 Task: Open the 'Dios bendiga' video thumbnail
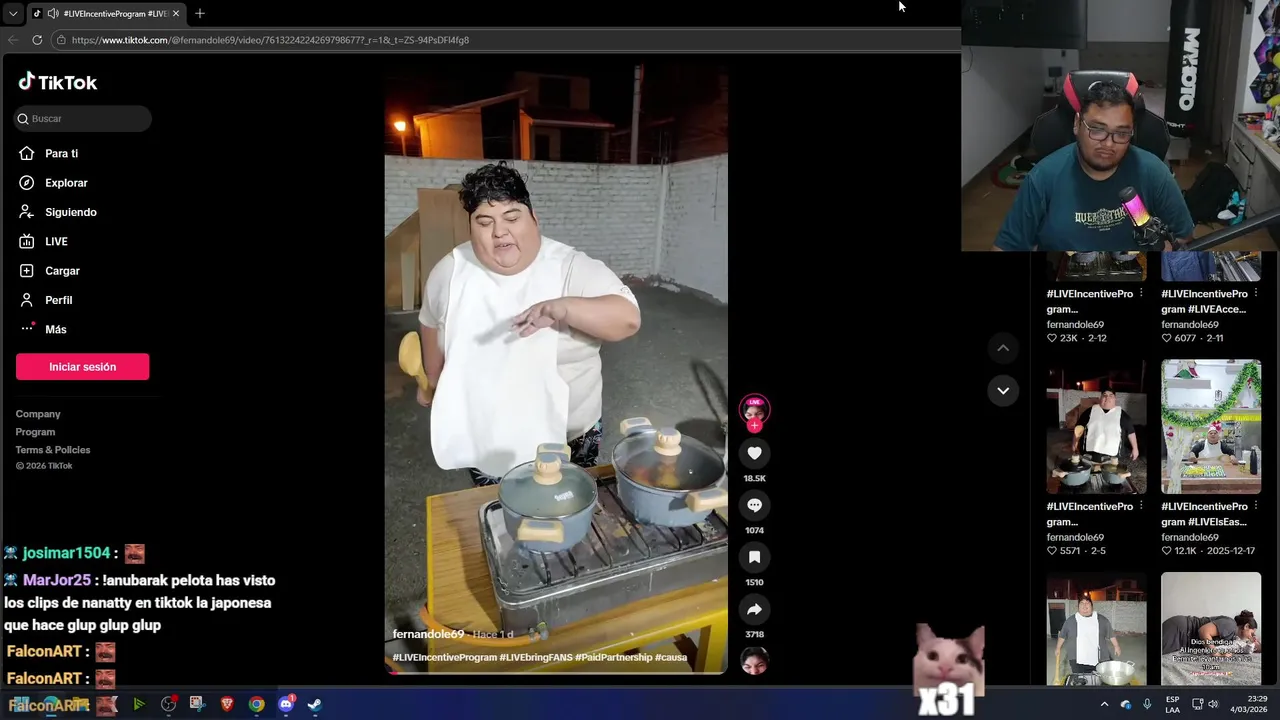pos(1211,629)
